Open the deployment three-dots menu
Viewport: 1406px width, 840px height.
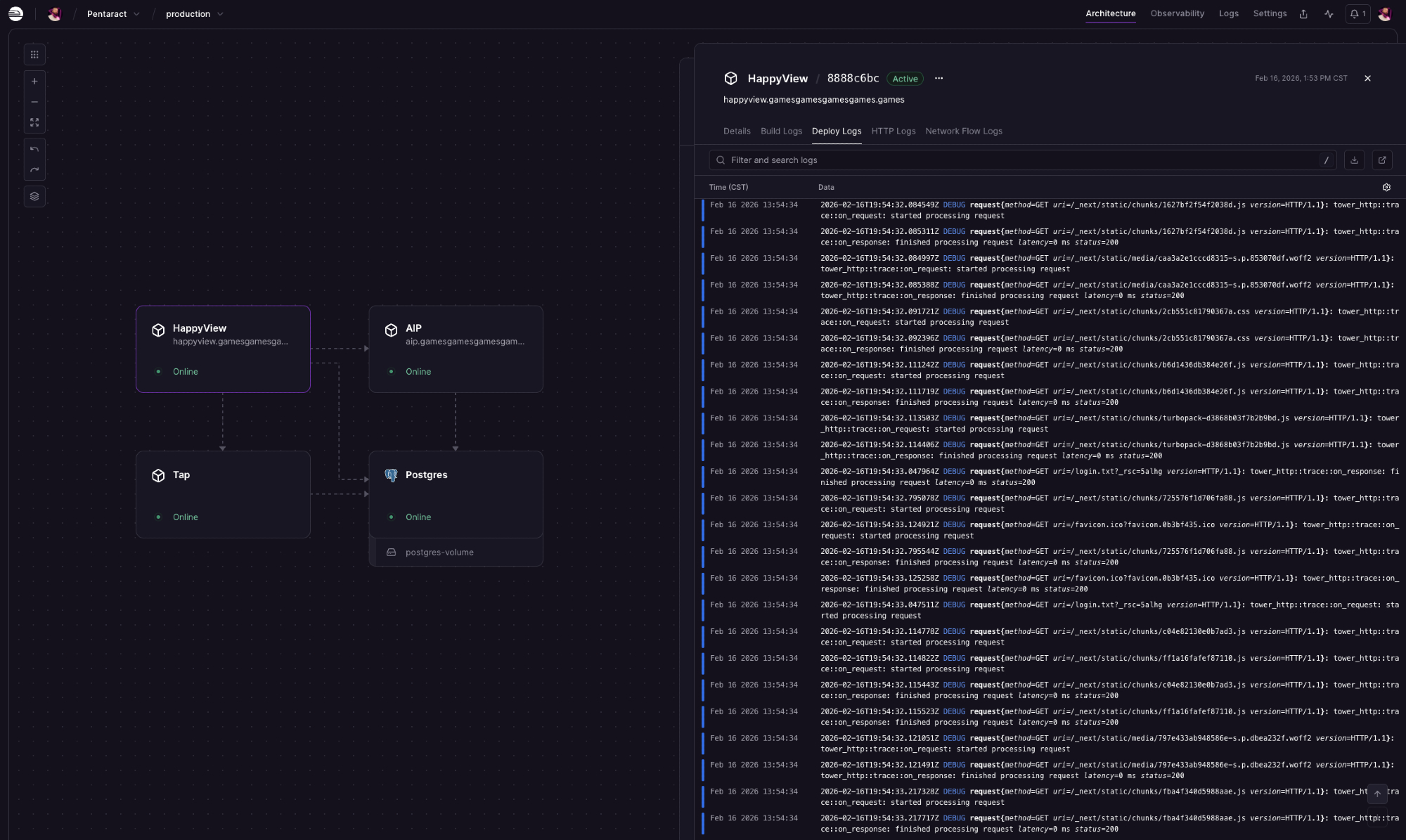tap(939, 79)
